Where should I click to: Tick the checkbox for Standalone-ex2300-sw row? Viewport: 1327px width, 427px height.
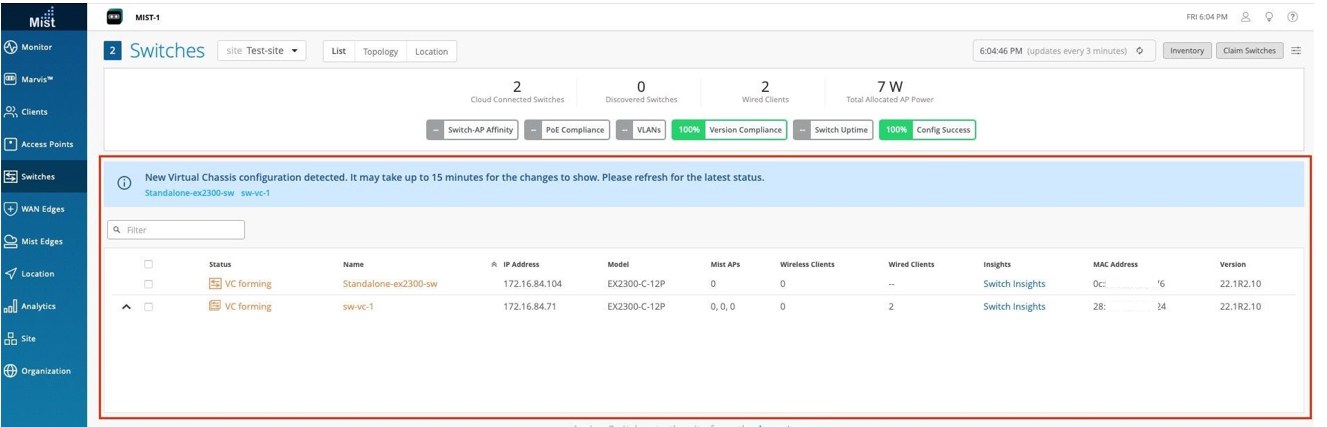[149, 284]
